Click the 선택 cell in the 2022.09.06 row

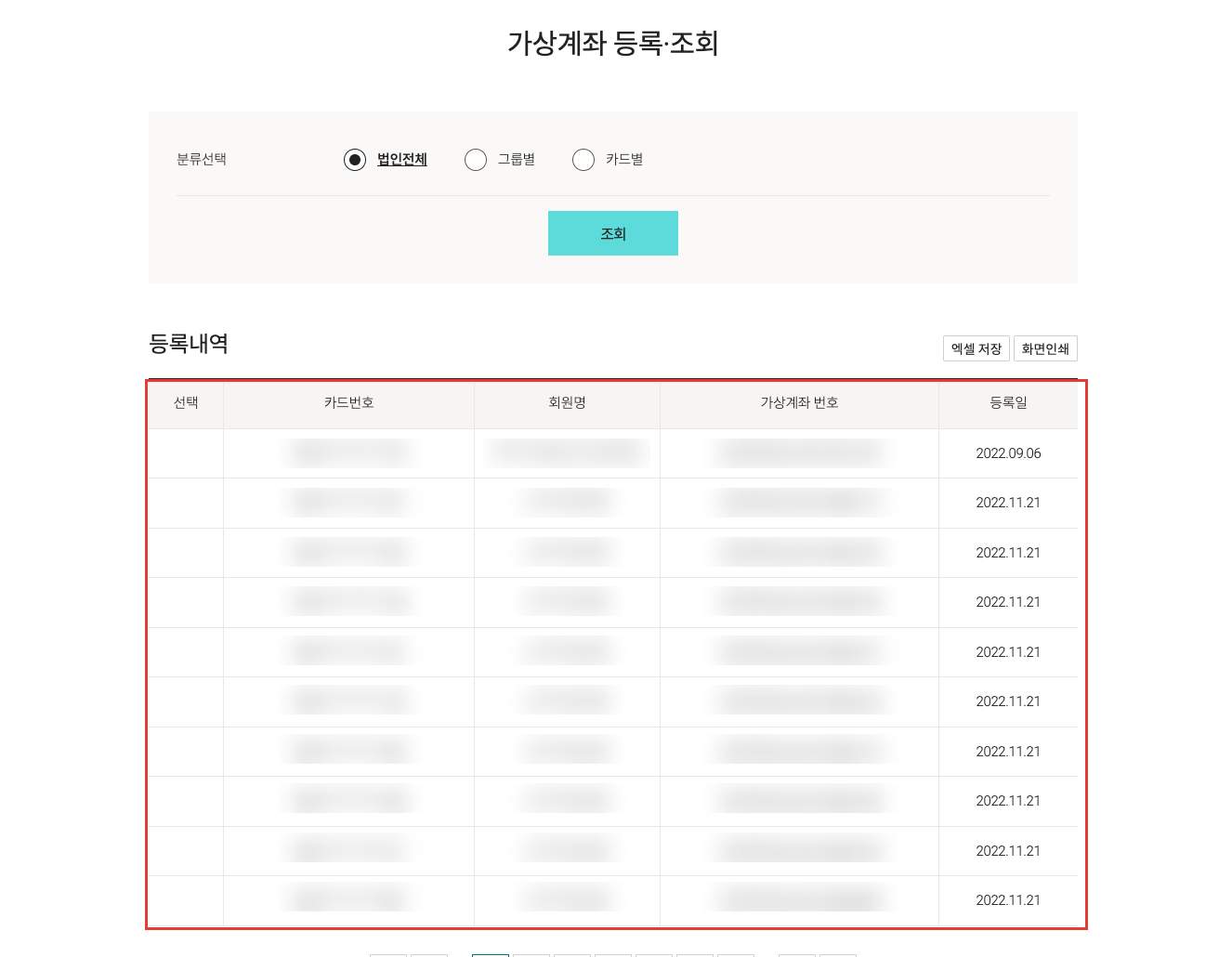186,453
